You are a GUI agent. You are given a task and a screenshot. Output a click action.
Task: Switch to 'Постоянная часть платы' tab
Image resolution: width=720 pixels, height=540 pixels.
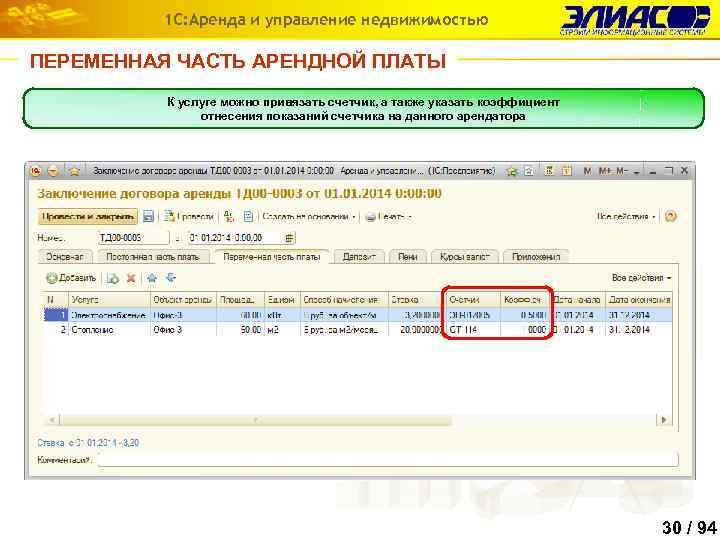153,257
